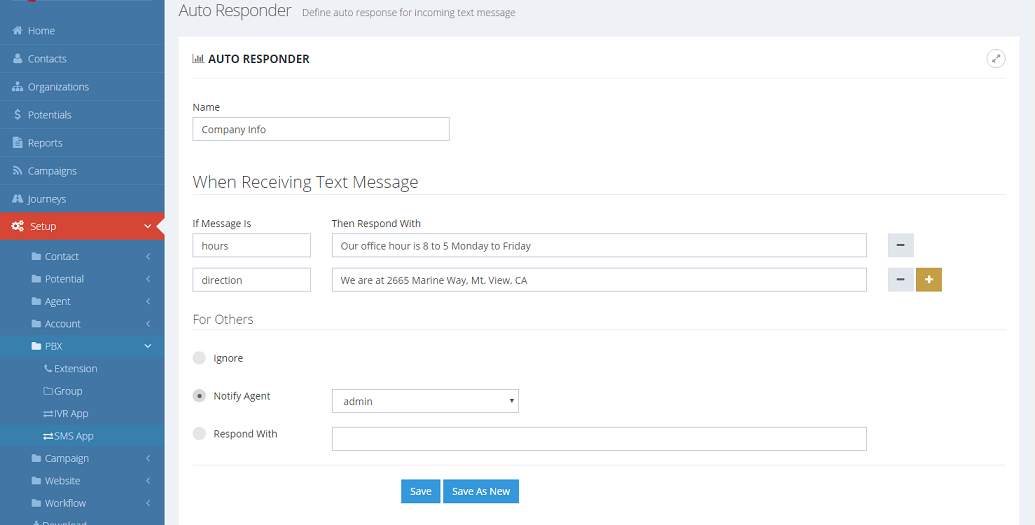Add a new rule with the plus icon

point(929,280)
